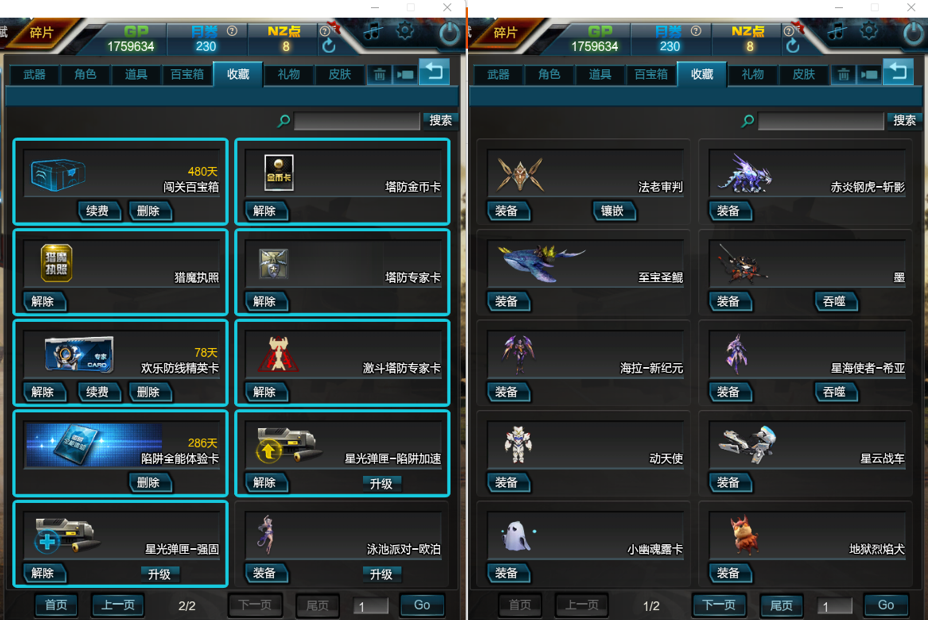Select the 激斗塔防专家卡 red emblem icon

point(278,354)
